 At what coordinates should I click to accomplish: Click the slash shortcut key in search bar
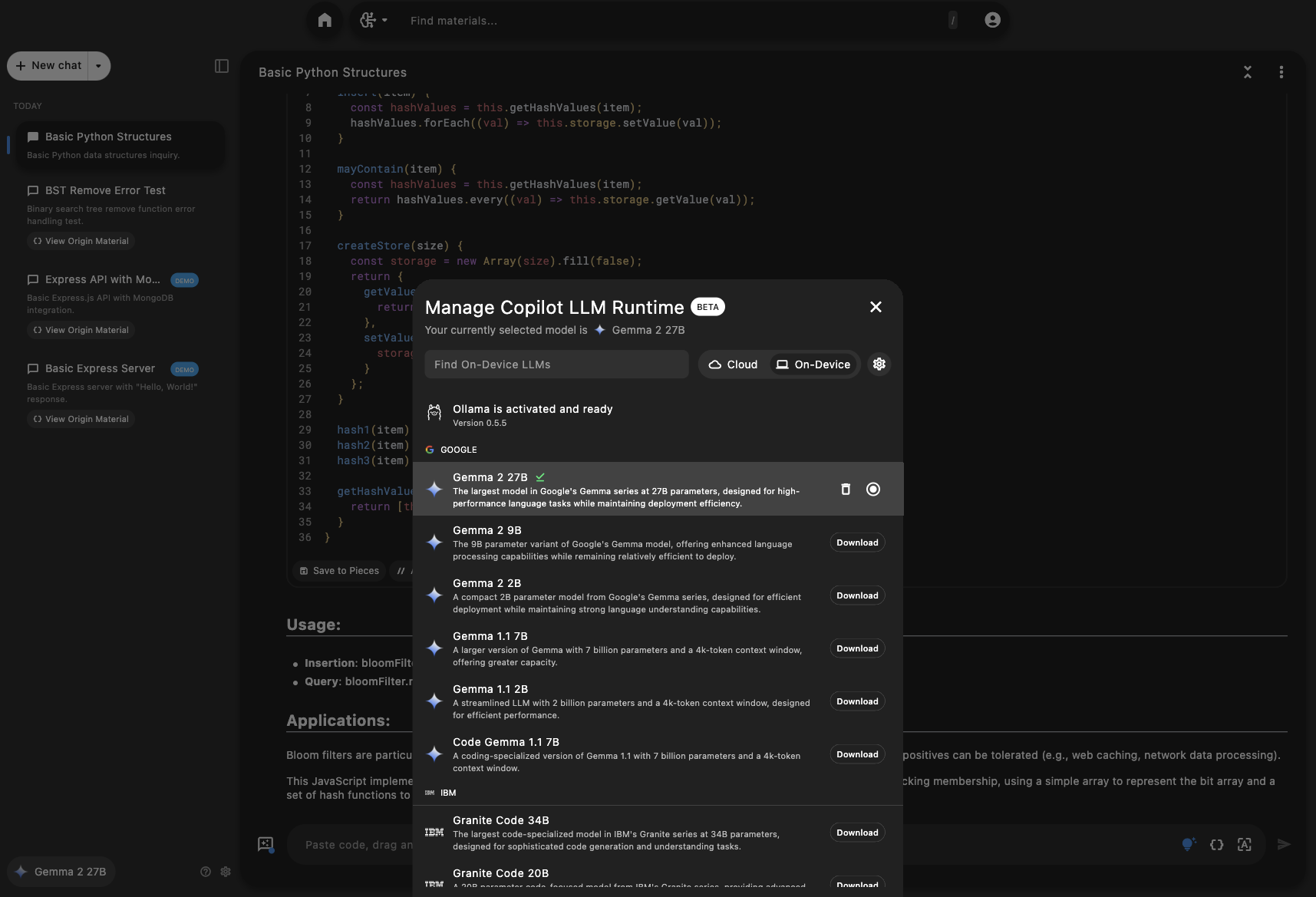[x=953, y=21]
